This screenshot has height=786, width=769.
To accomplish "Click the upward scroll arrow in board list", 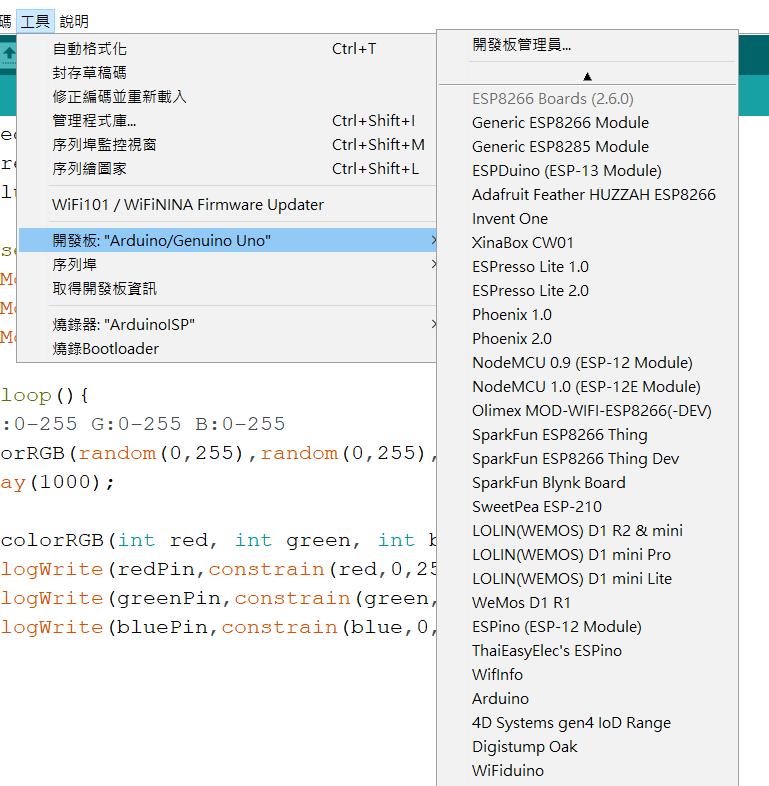I will 587,76.
